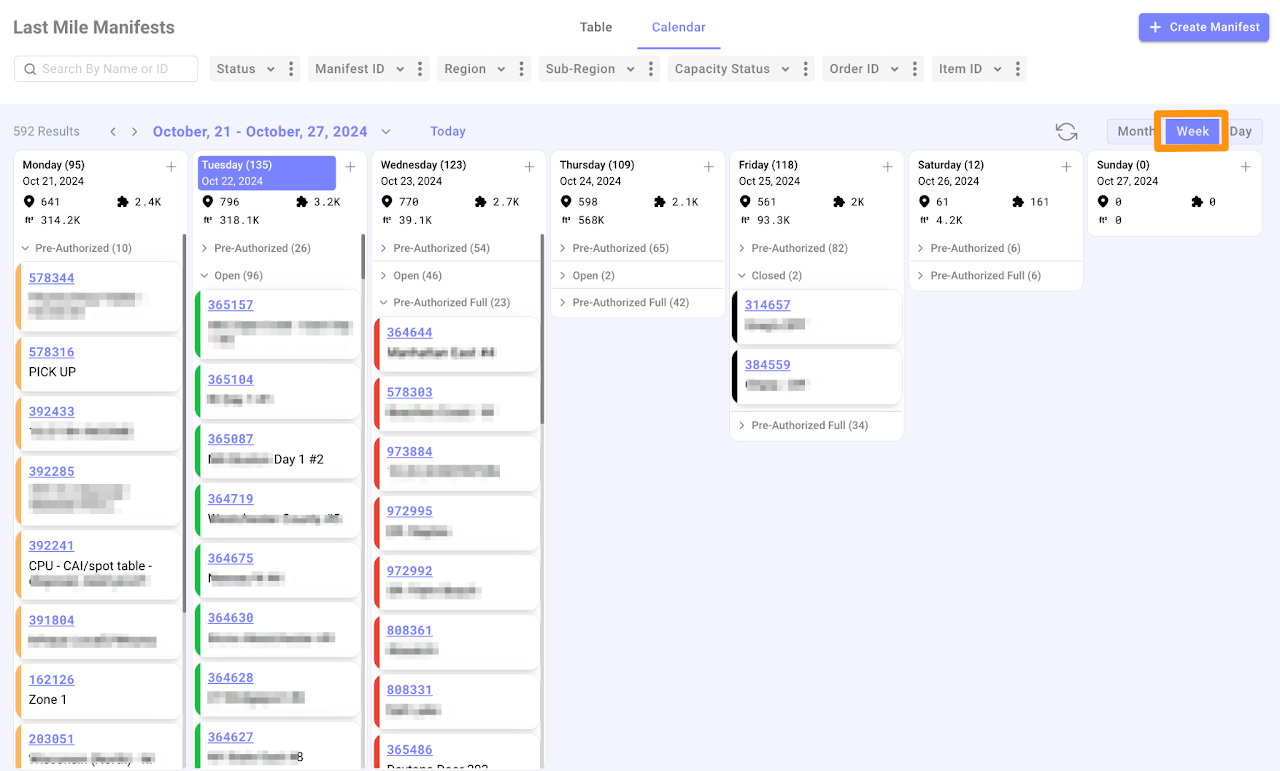Add manifest with plus on Saturday column
Image resolution: width=1280 pixels, height=771 pixels.
click(x=1066, y=167)
